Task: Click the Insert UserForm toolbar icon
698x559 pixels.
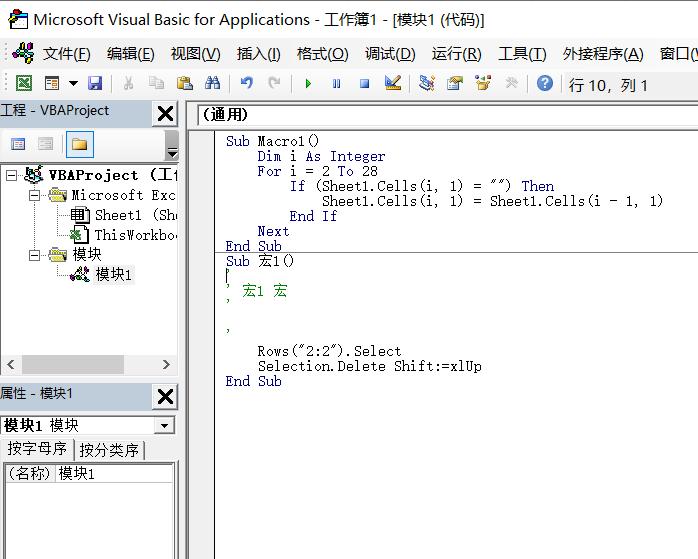Action: click(52, 83)
